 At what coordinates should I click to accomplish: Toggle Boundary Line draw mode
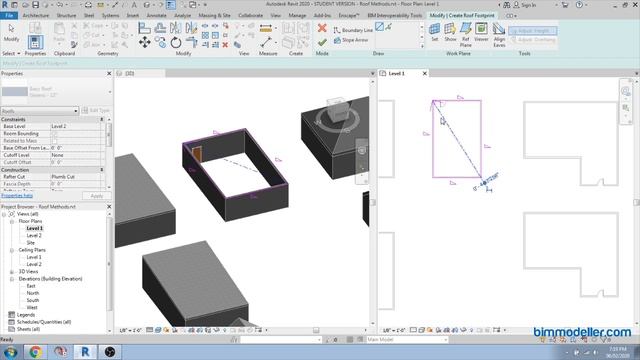[353, 30]
